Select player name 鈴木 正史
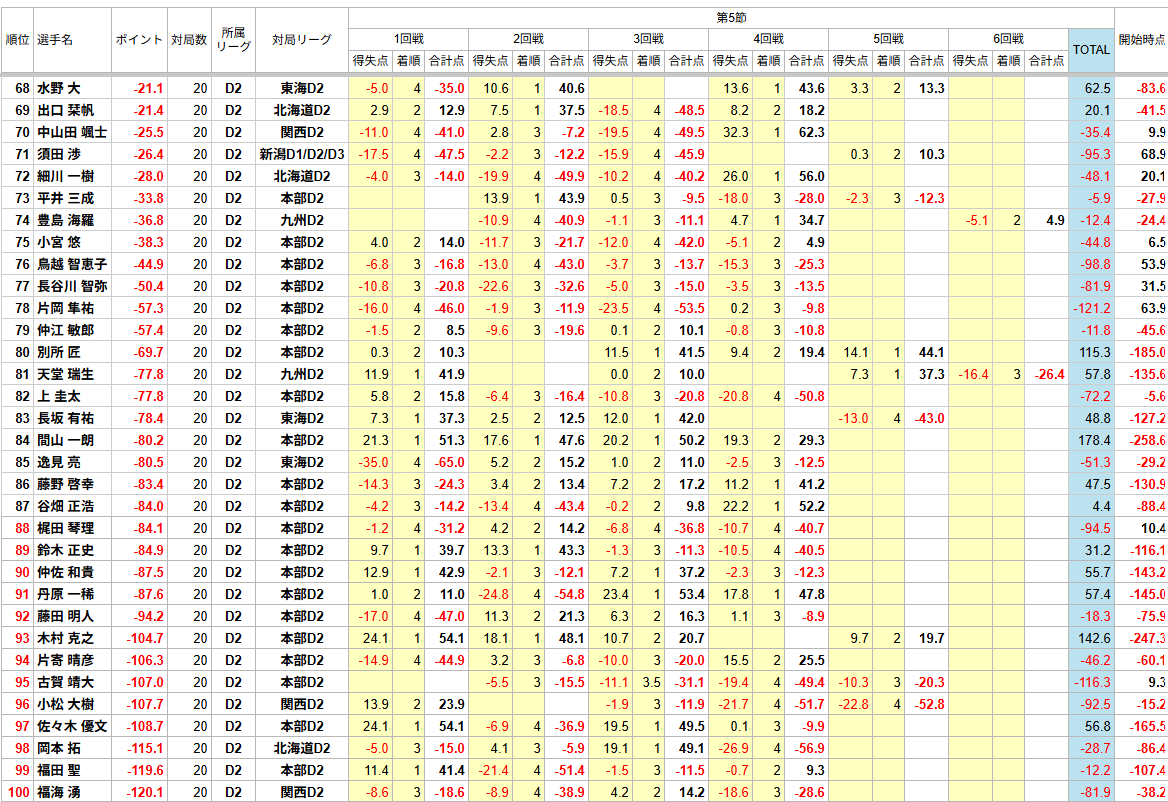The height and width of the screenshot is (802, 1168). pyautogui.click(x=66, y=550)
